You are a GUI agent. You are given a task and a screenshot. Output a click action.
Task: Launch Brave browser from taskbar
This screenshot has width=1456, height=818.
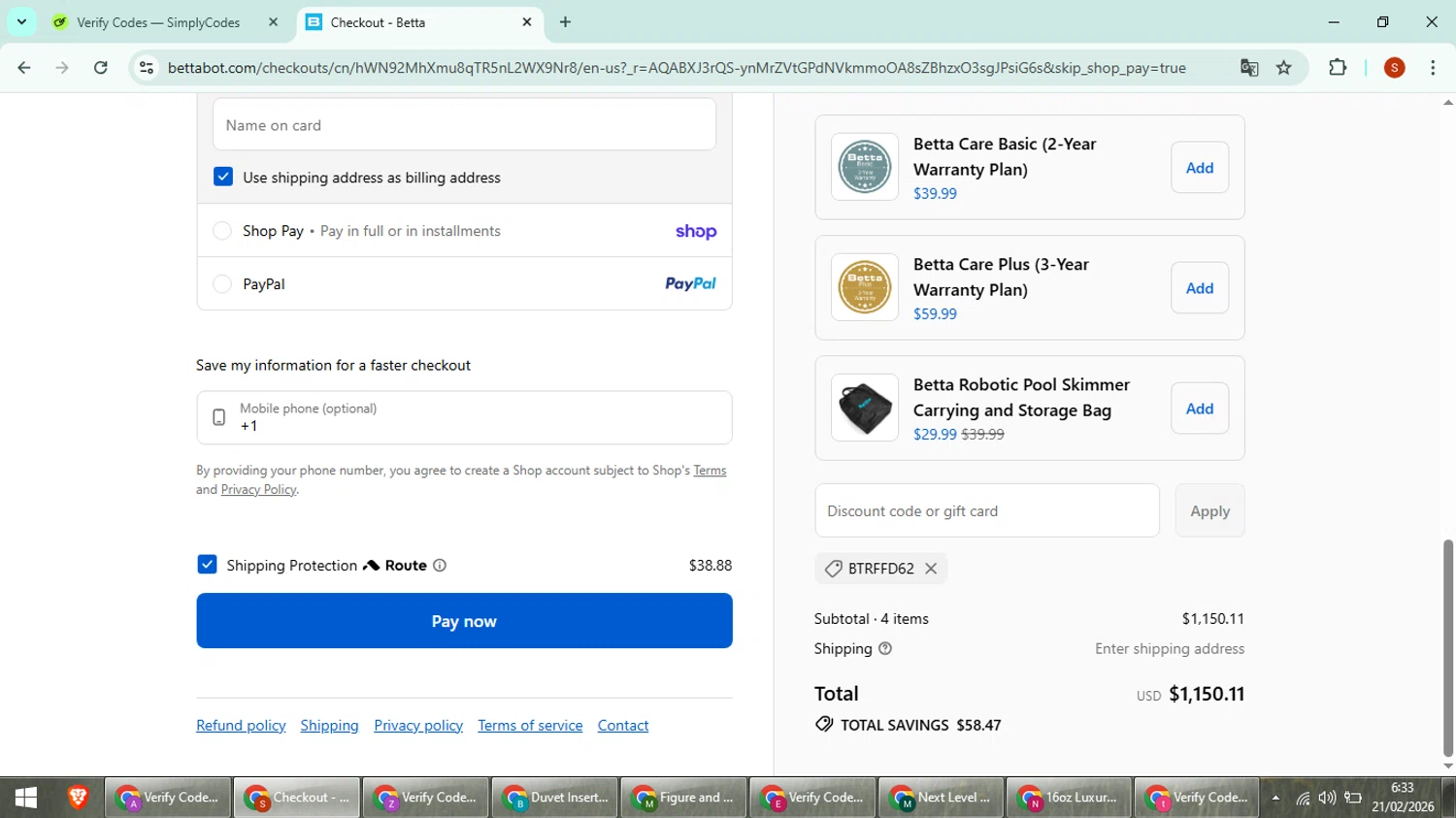pos(78,798)
